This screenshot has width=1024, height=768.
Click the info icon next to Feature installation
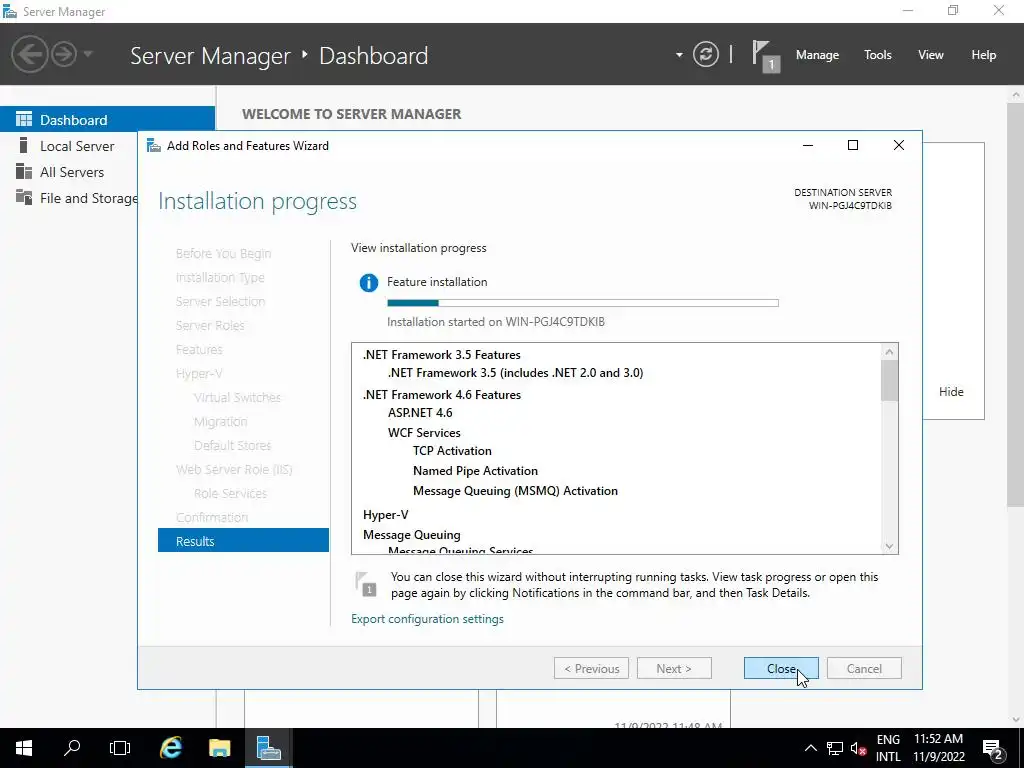(x=368, y=283)
